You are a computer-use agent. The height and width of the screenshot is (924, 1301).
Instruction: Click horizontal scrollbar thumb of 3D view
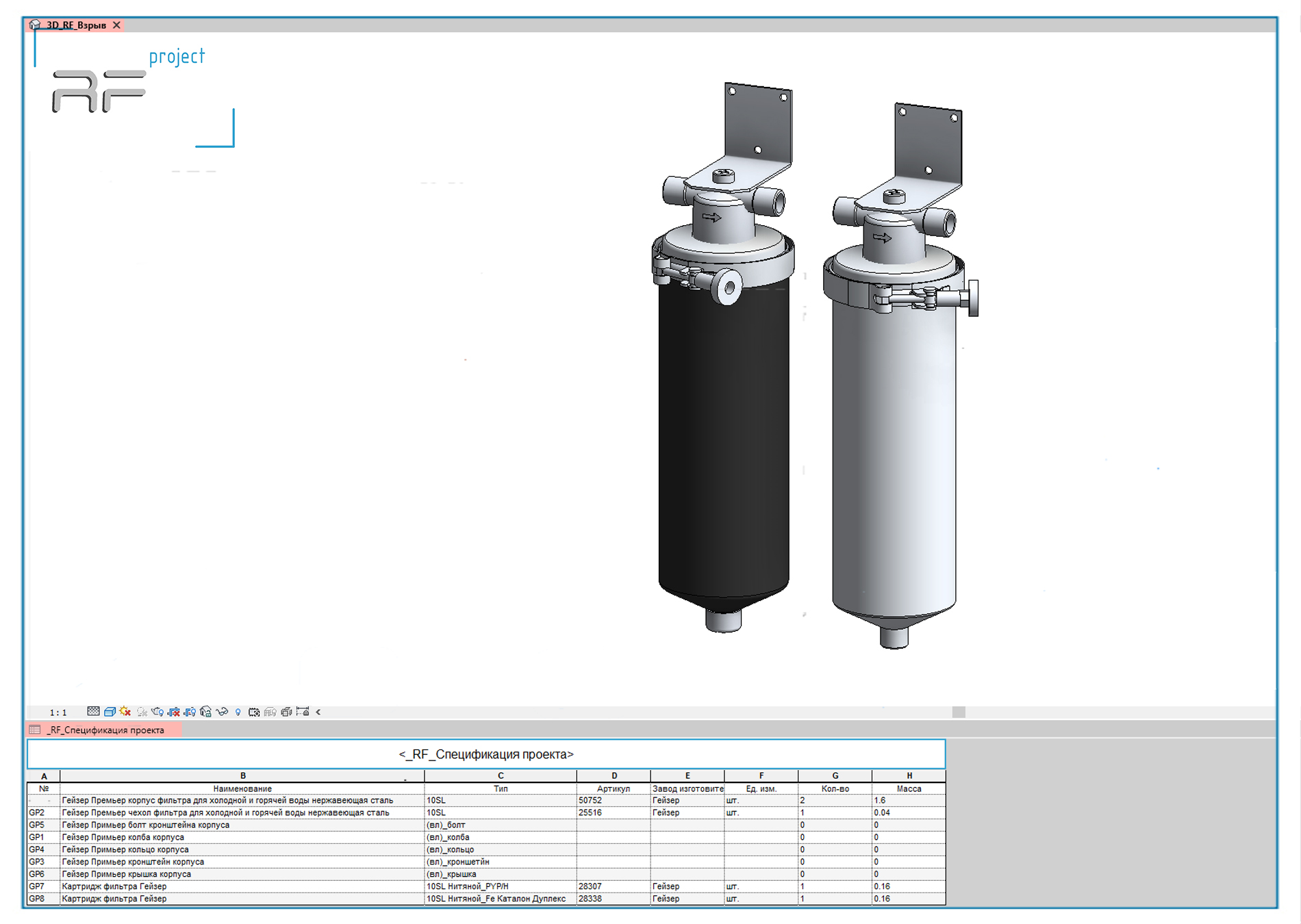tap(959, 712)
